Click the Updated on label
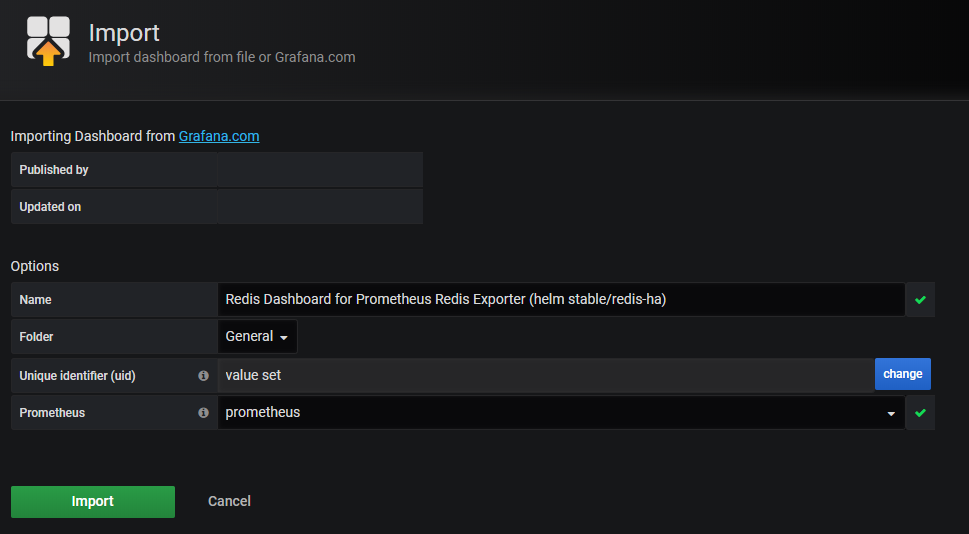This screenshot has width=969, height=534. coord(50,207)
